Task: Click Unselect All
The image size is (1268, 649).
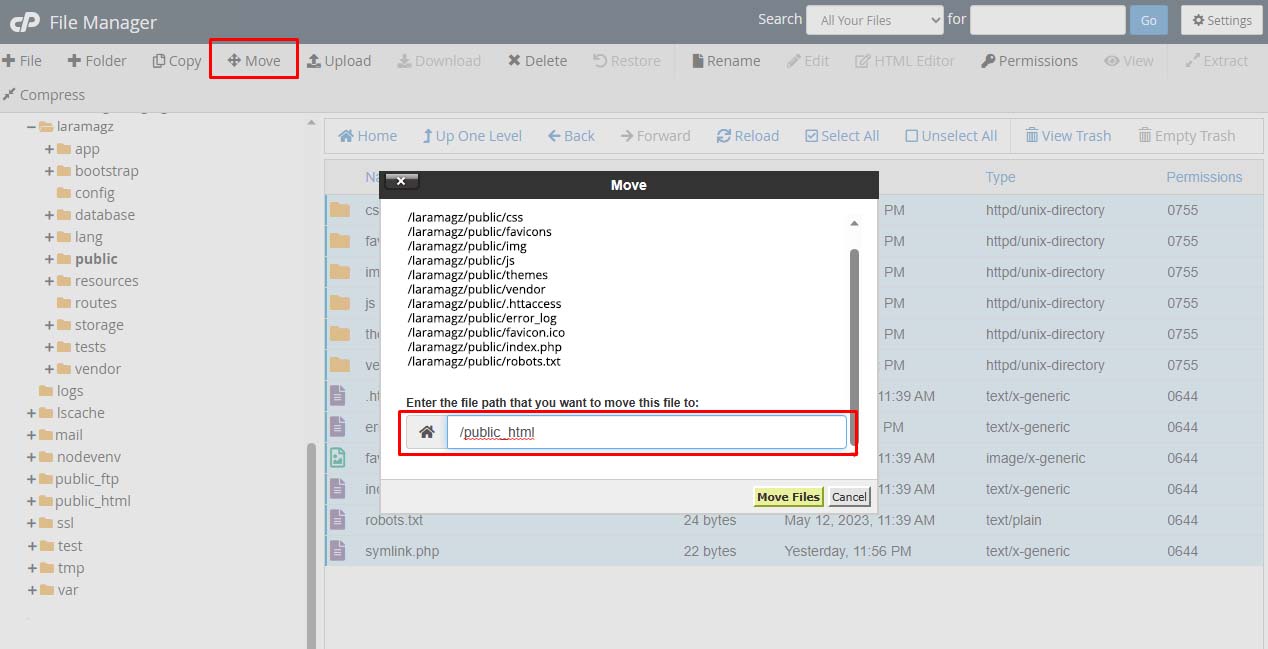Action: pyautogui.click(x=951, y=136)
